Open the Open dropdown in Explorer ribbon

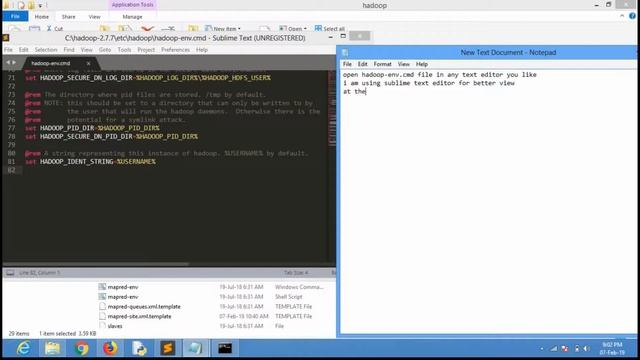click(x=293, y=29)
